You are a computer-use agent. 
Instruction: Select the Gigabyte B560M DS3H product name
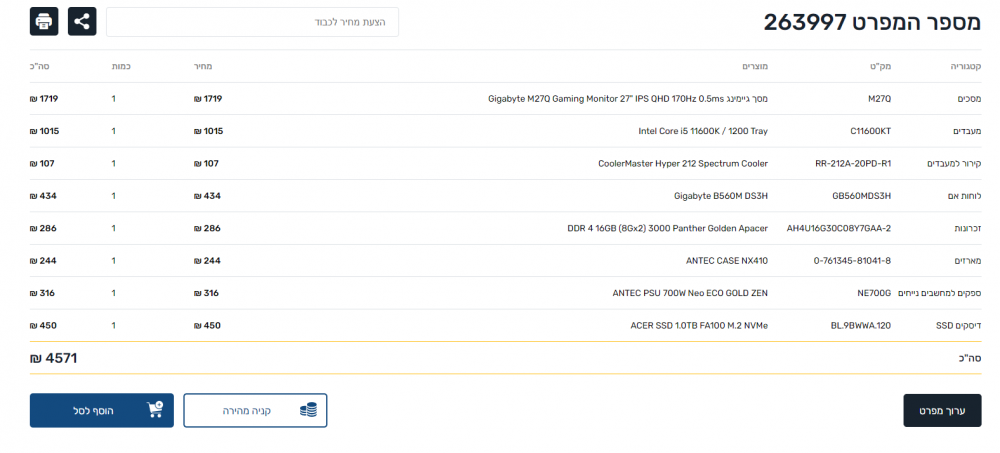coord(721,197)
